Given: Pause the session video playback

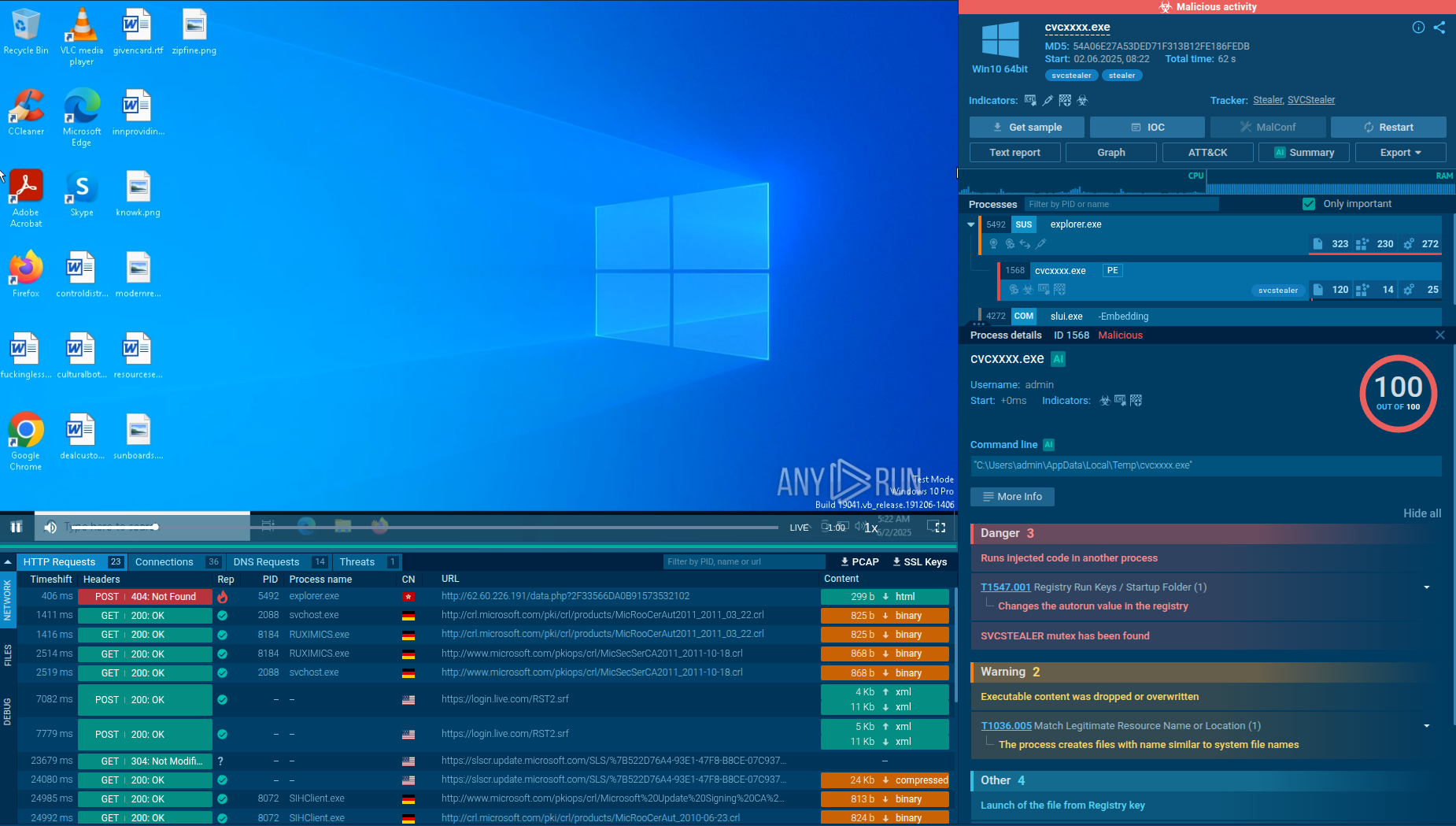Looking at the screenshot, I should point(16,527).
